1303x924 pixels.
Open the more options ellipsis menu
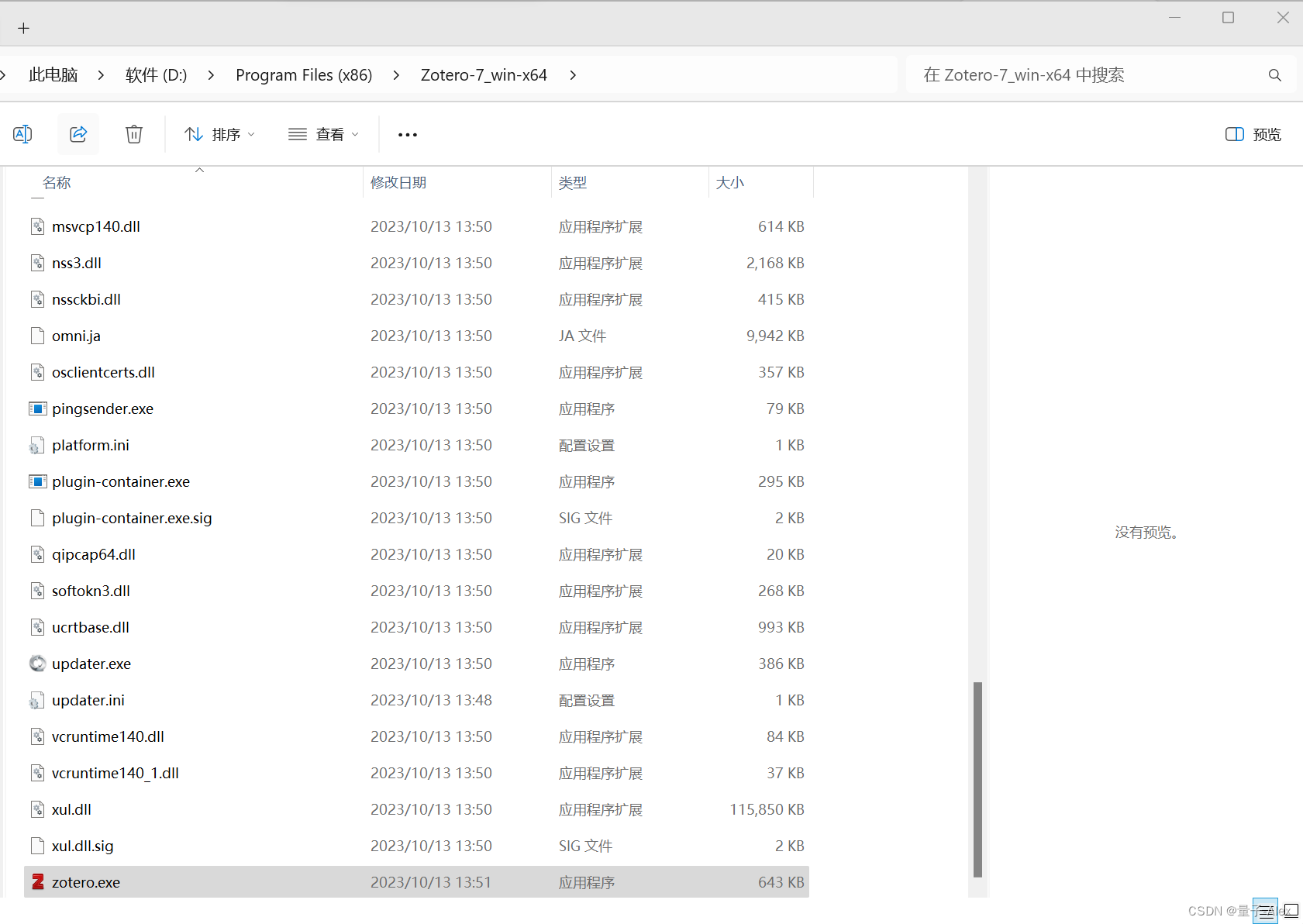(x=408, y=134)
